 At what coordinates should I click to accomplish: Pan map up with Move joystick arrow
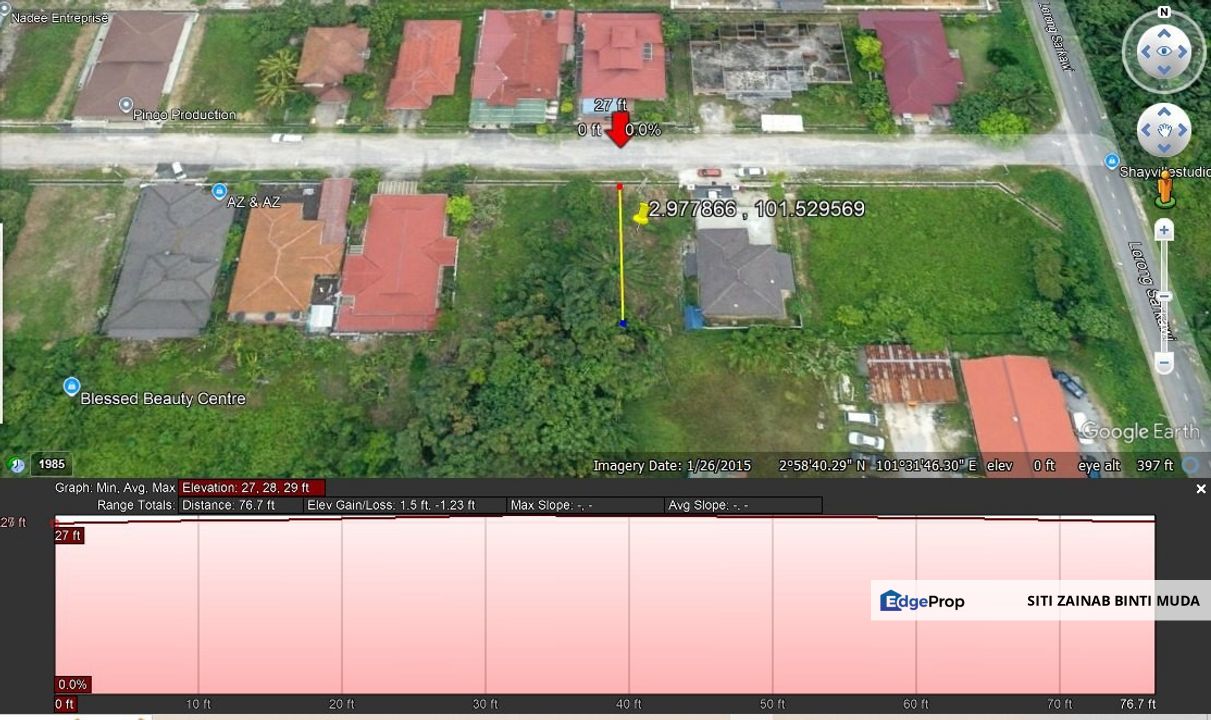coord(1164,111)
